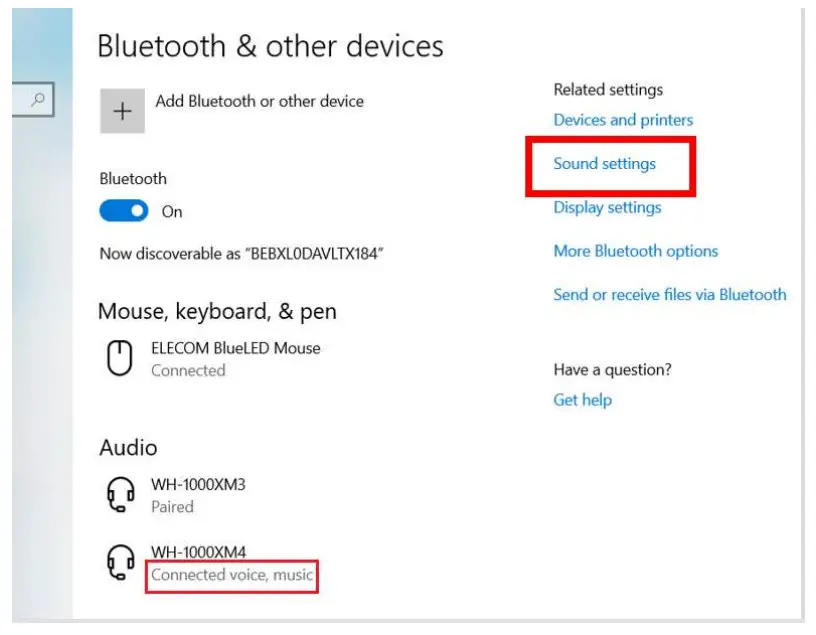Click the ELECOM mouse device icon
The height and width of the screenshot is (635, 816).
[x=120, y=357]
